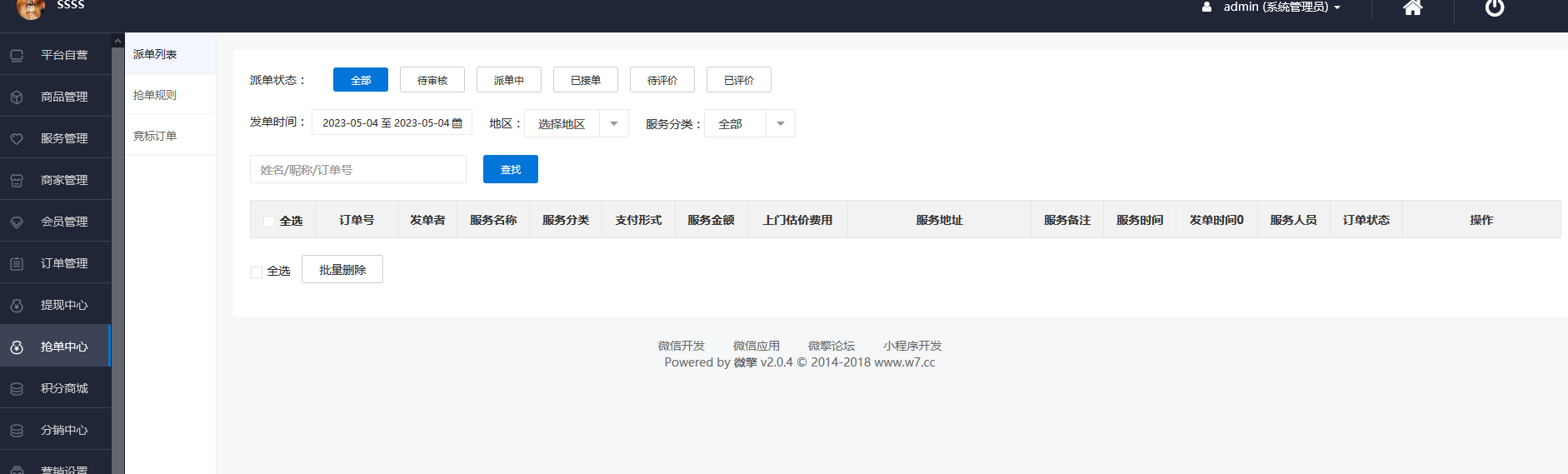Open the 微擎论坛 footer link
Screen dimensions: 1568x474
click(831, 346)
